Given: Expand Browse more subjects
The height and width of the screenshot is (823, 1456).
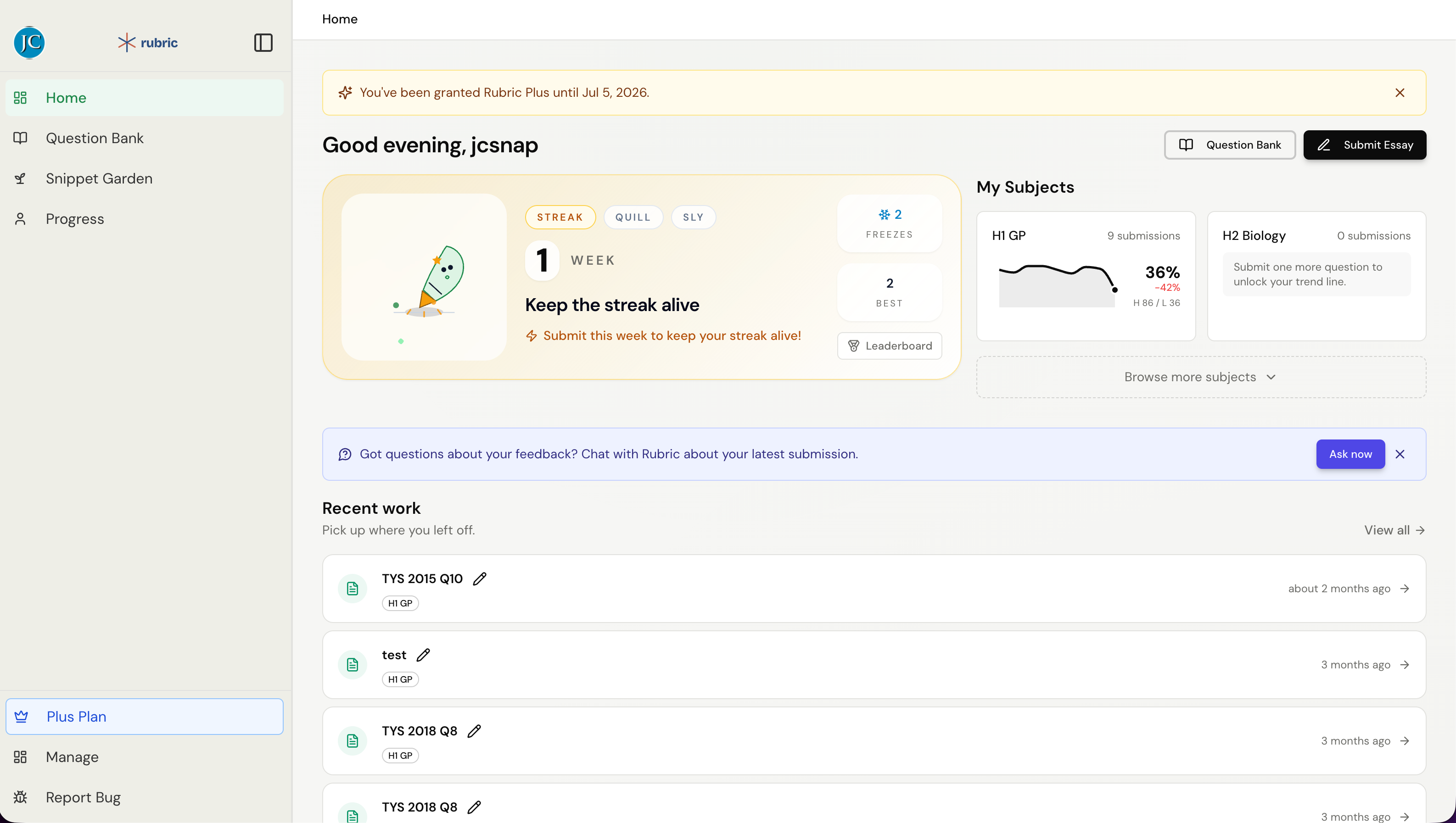Looking at the screenshot, I should (1201, 377).
